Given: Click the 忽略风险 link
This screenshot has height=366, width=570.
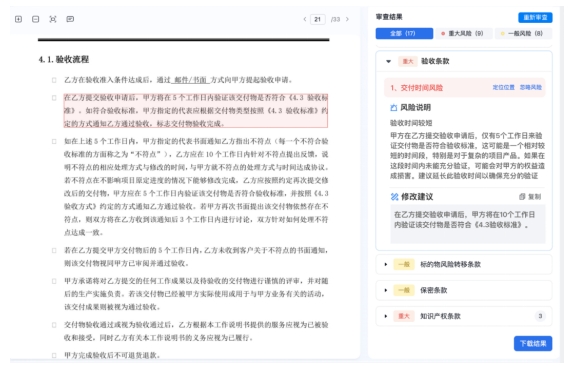Looking at the screenshot, I should (x=531, y=88).
